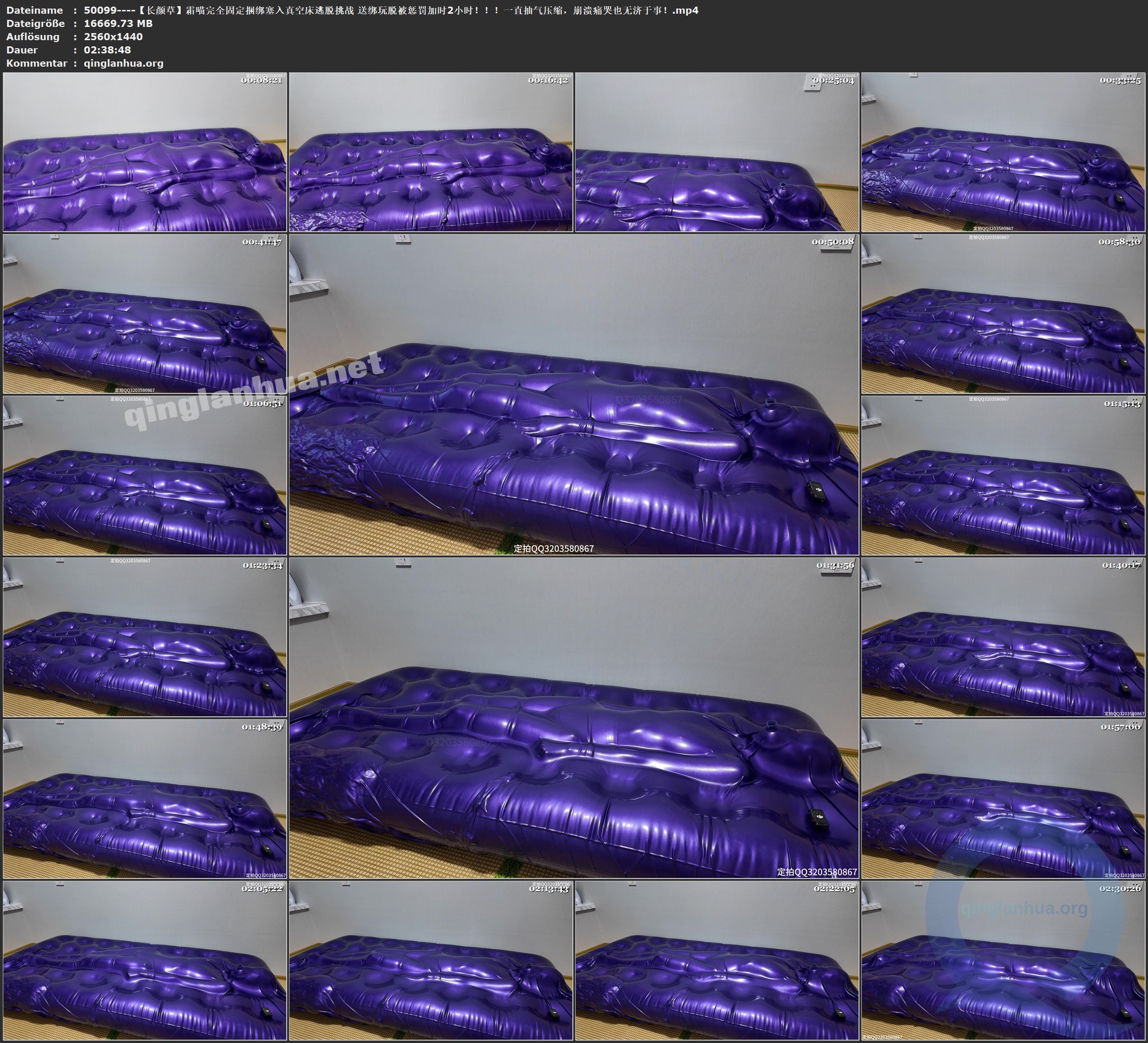The width and height of the screenshot is (1148, 1043).
Task: Select the thumbnail at 00:16:42
Action: point(431,152)
